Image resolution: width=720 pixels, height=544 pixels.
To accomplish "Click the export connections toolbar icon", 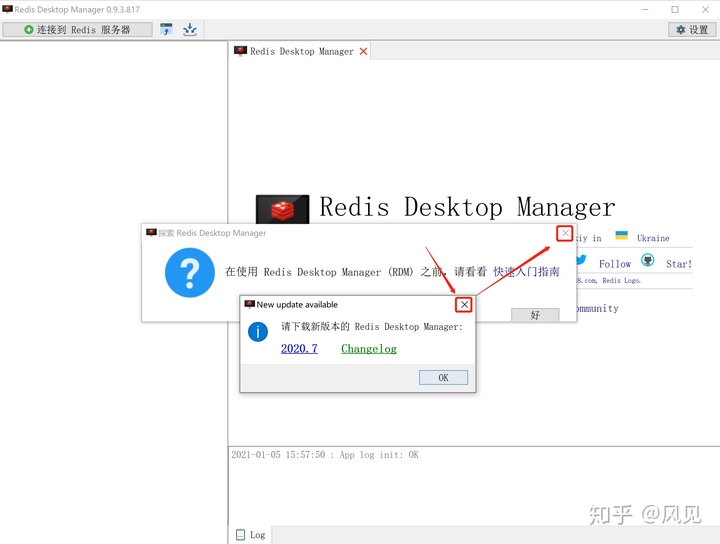I will pos(190,29).
